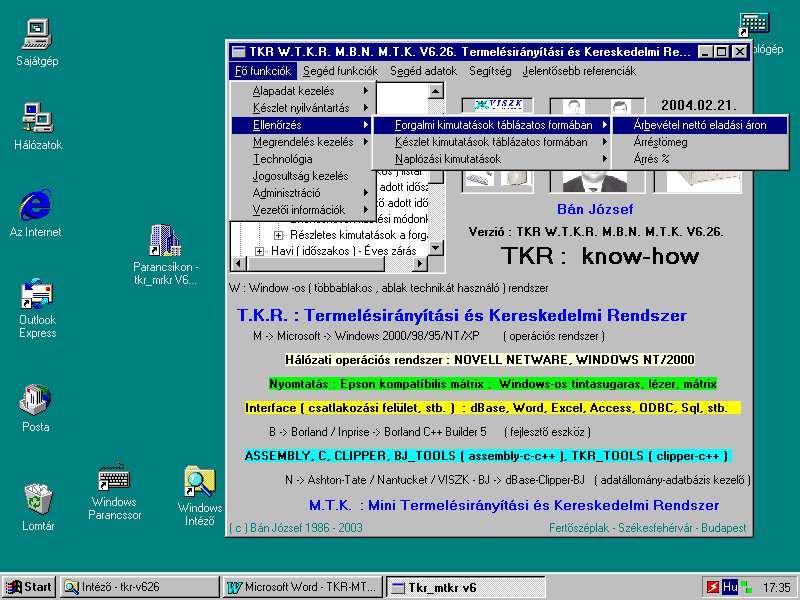Choose Technológia menu entry
This screenshot has width=800, height=600.
303,159
